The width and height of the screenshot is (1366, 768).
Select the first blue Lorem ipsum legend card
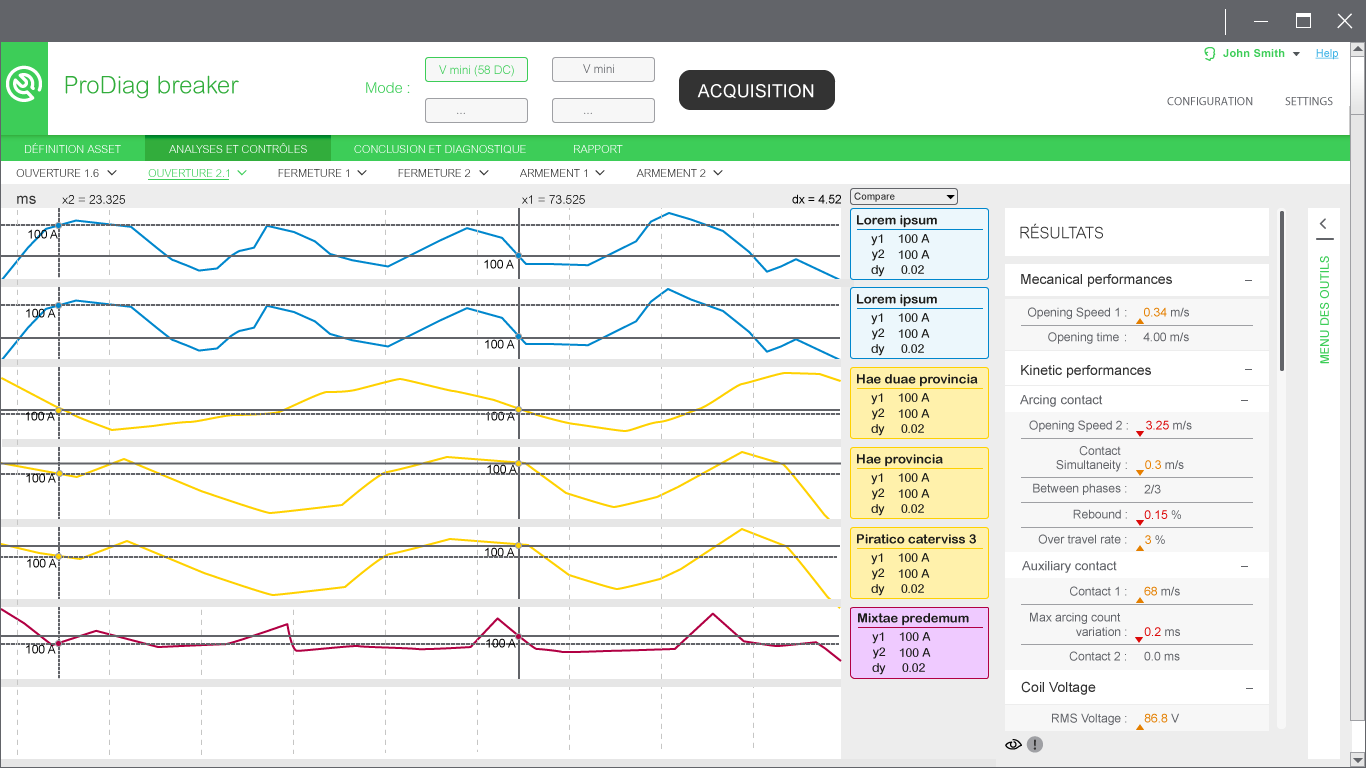point(919,244)
